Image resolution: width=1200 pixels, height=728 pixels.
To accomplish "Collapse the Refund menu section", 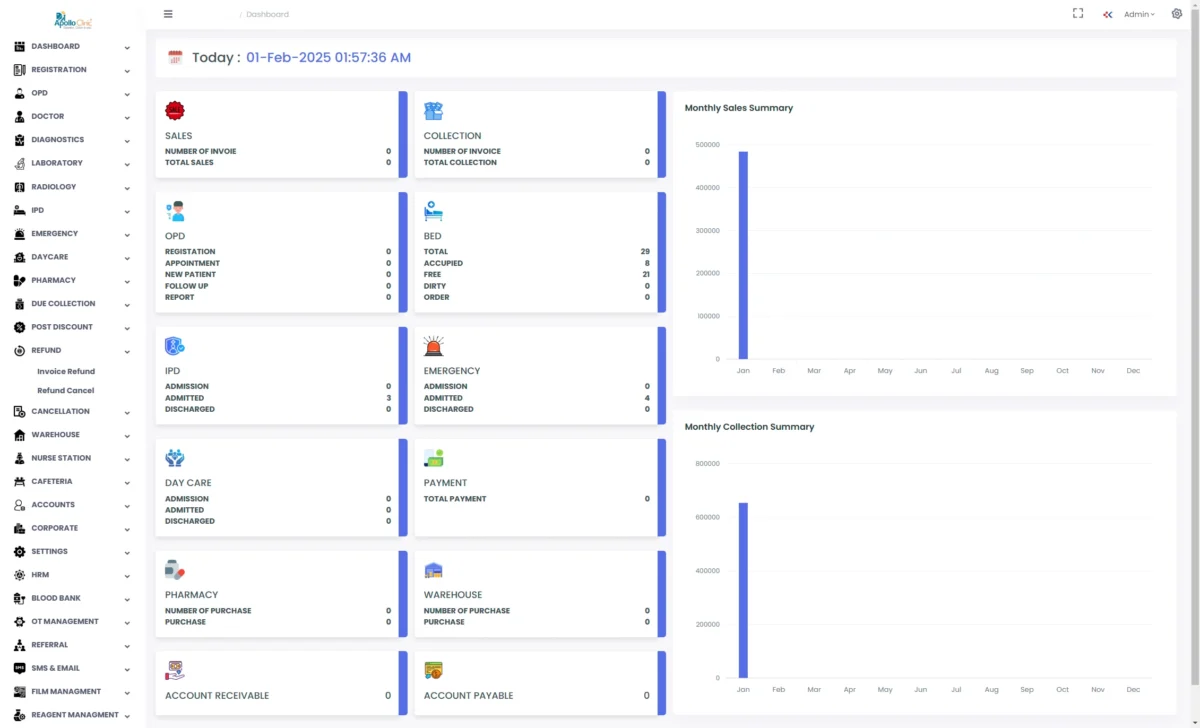I will [127, 351].
